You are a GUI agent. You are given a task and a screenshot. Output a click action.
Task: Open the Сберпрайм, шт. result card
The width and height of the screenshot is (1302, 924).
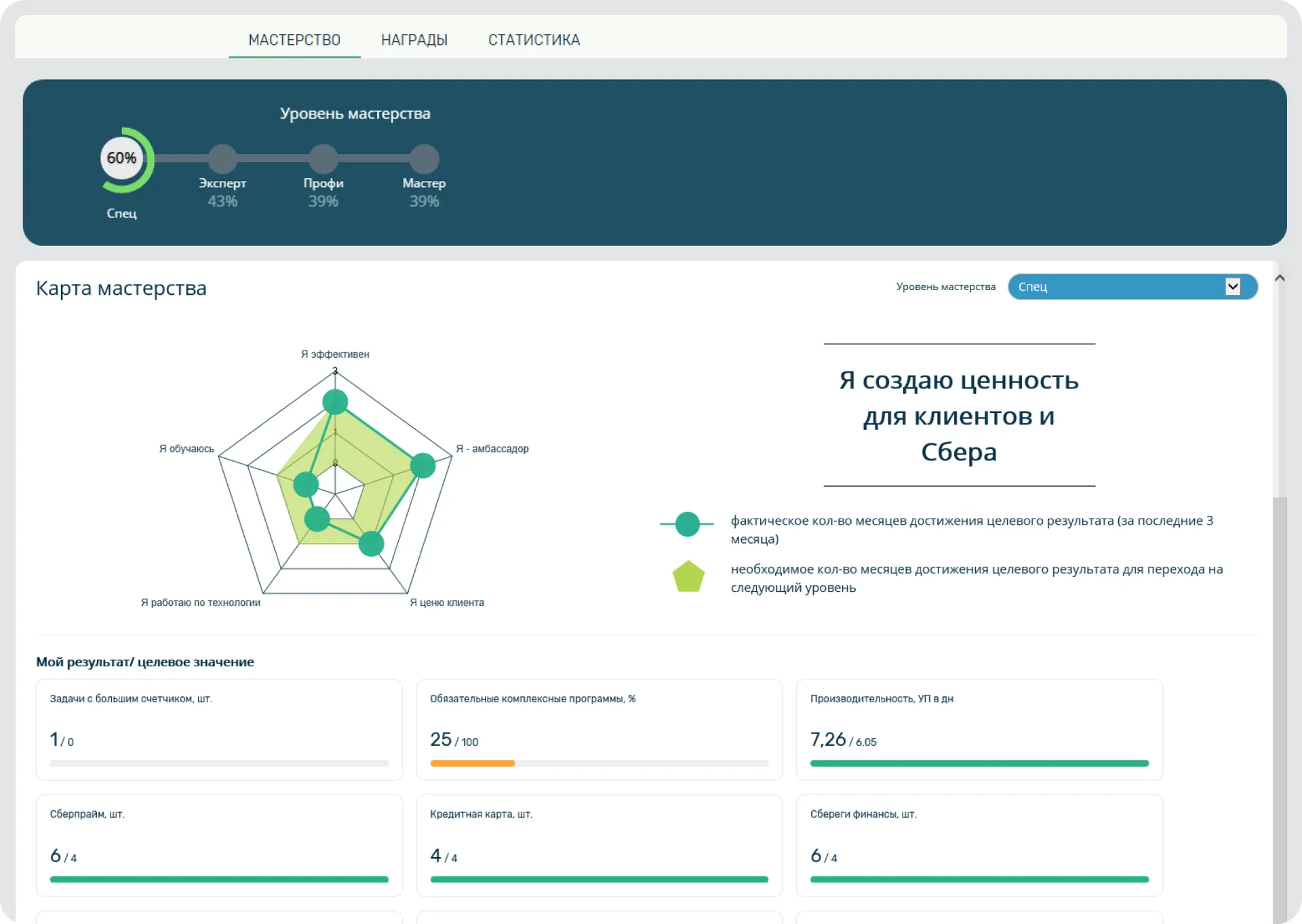tap(219, 845)
